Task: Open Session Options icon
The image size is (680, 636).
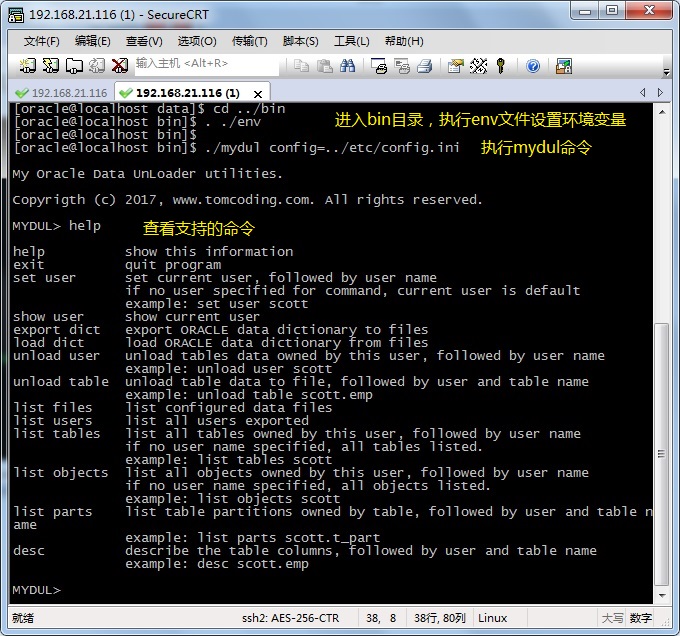Action: (x=456, y=66)
